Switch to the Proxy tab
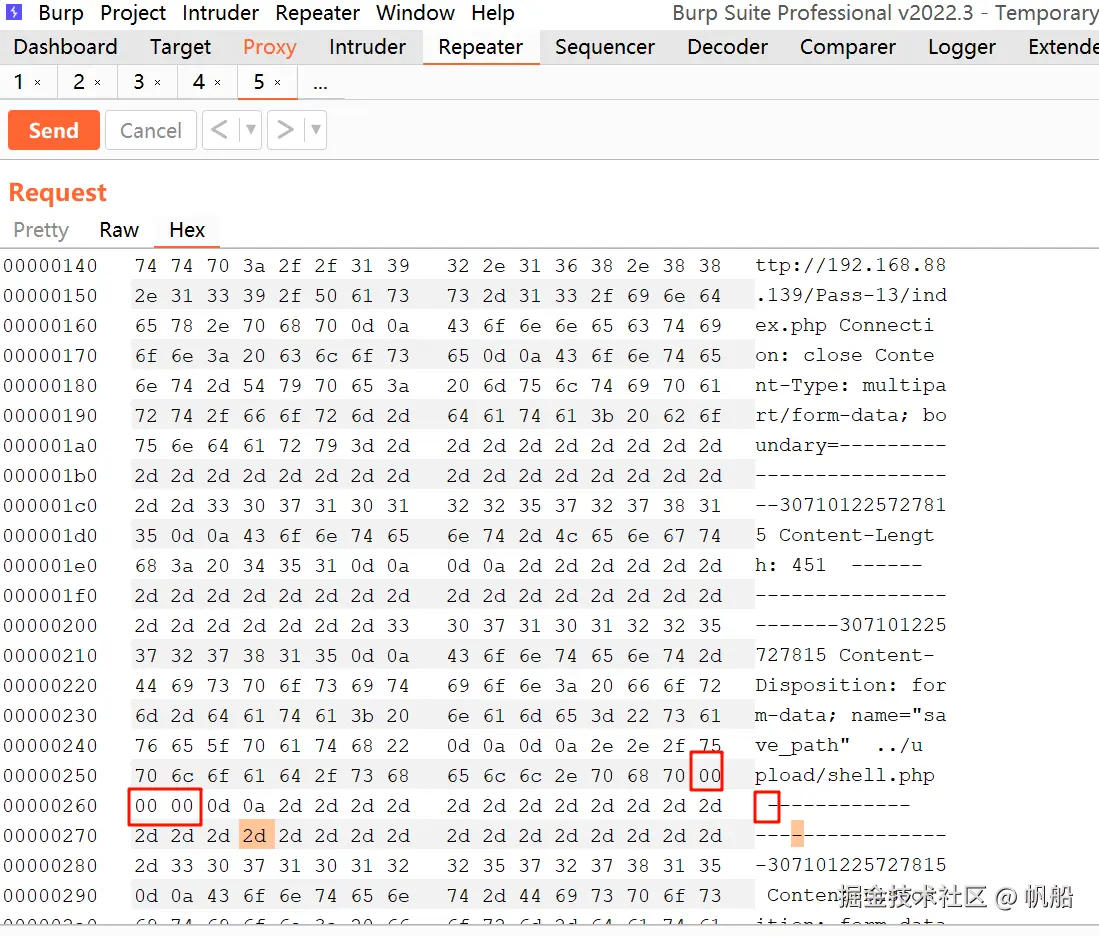This screenshot has height=936, width=1099. click(270, 47)
